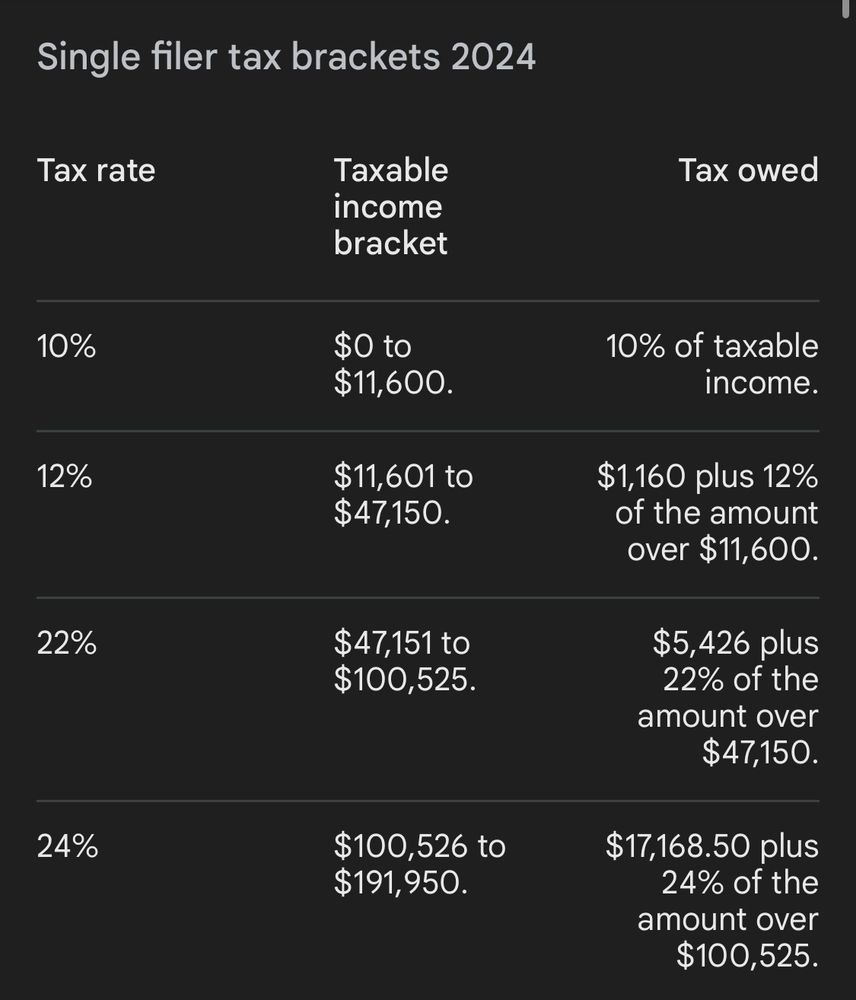Click the scrollbar thumb at top right

pos(847,10)
